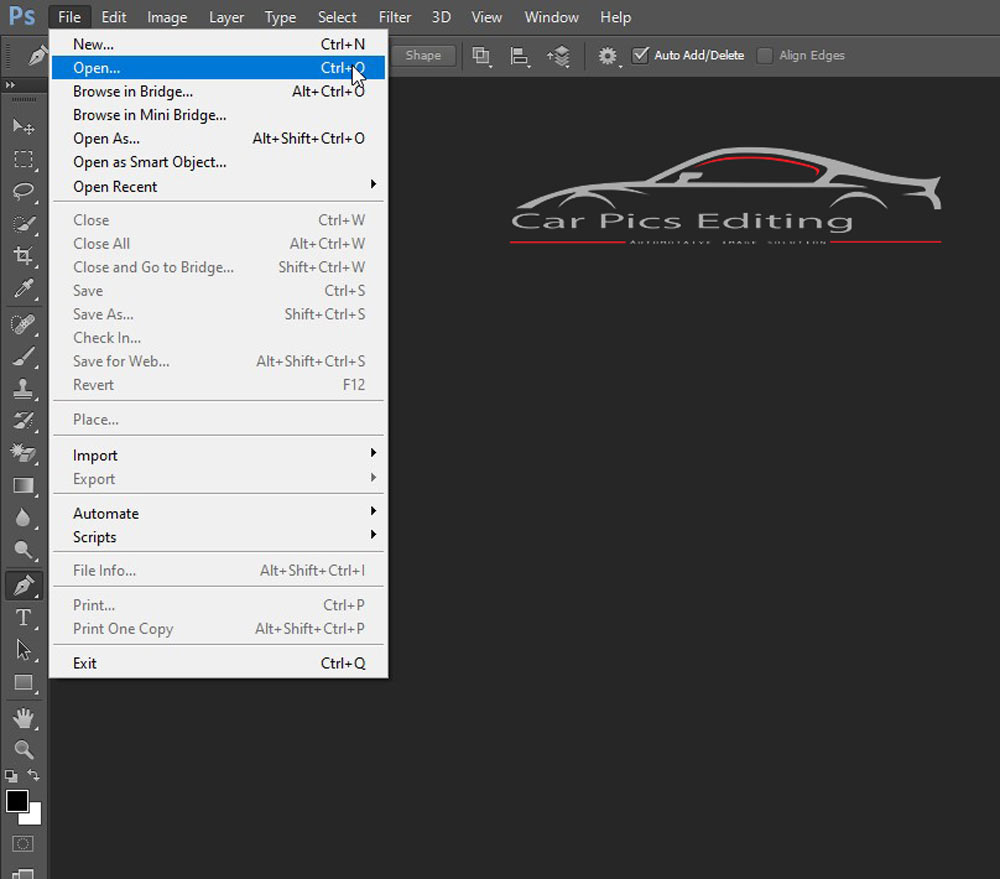Screen dimensions: 1000x879
Task: Select the Move tool
Action: [x=24, y=126]
